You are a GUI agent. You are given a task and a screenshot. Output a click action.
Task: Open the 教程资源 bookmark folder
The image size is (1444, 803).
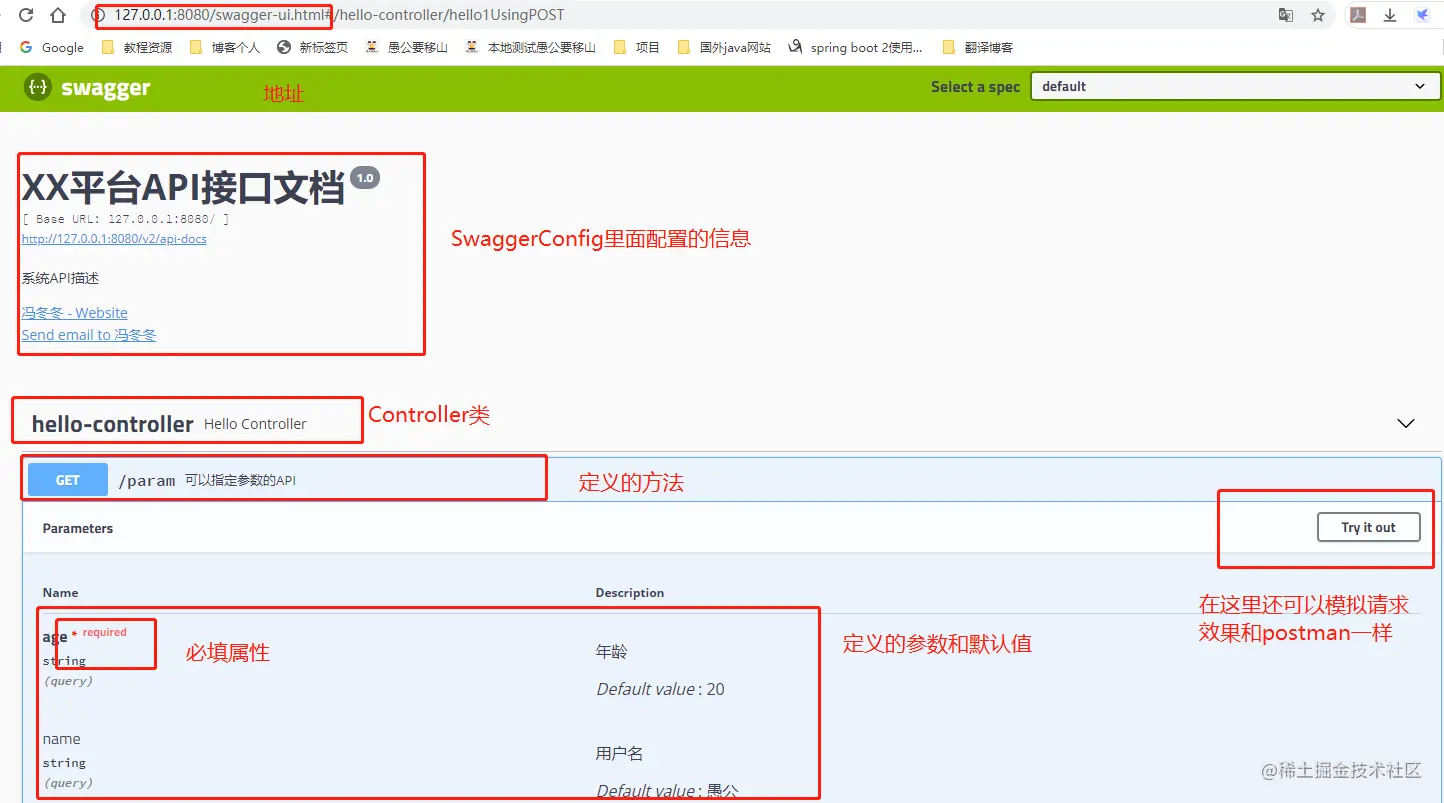(136, 47)
